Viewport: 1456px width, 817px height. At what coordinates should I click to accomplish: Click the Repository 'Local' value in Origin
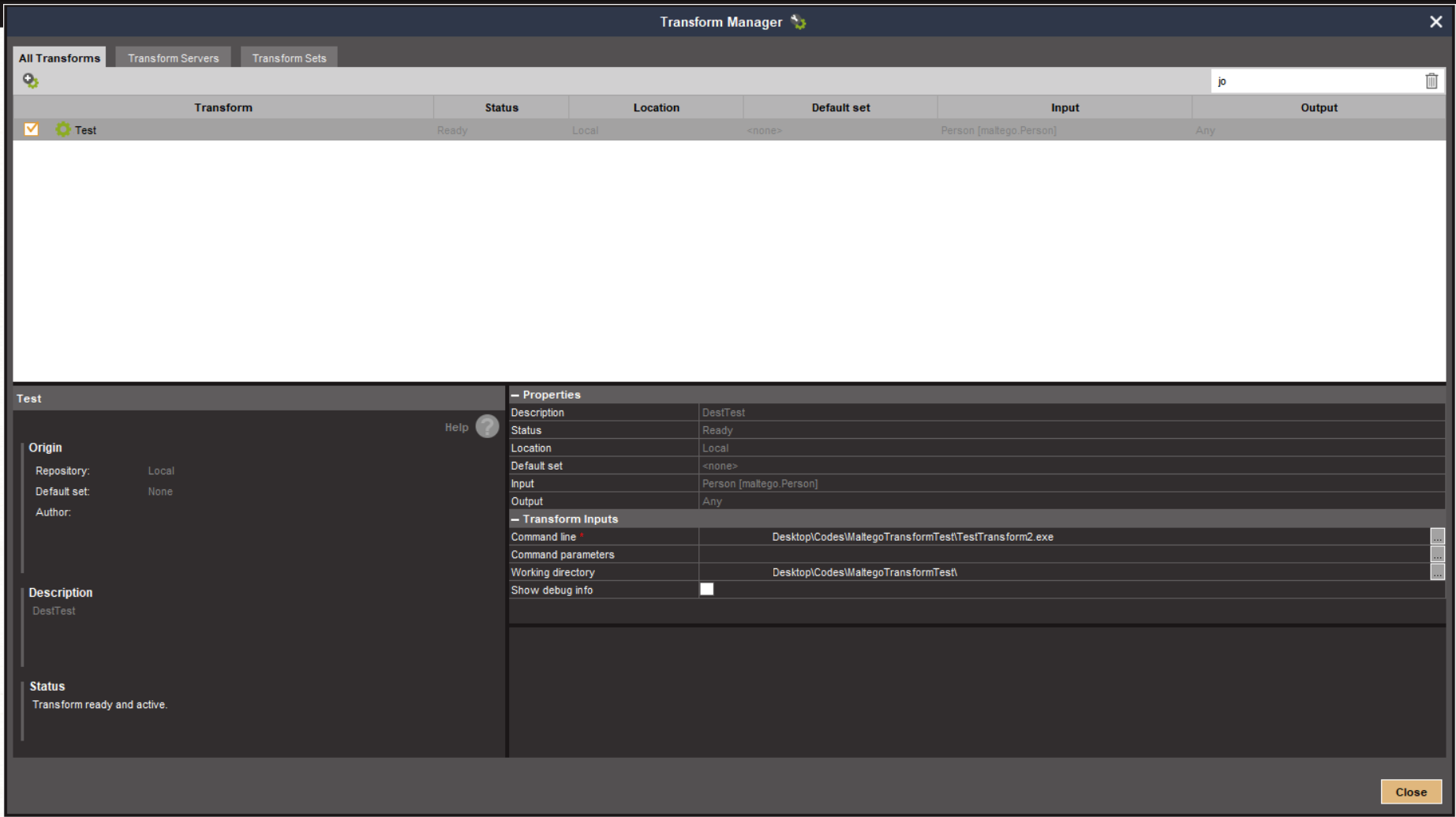[x=161, y=470]
